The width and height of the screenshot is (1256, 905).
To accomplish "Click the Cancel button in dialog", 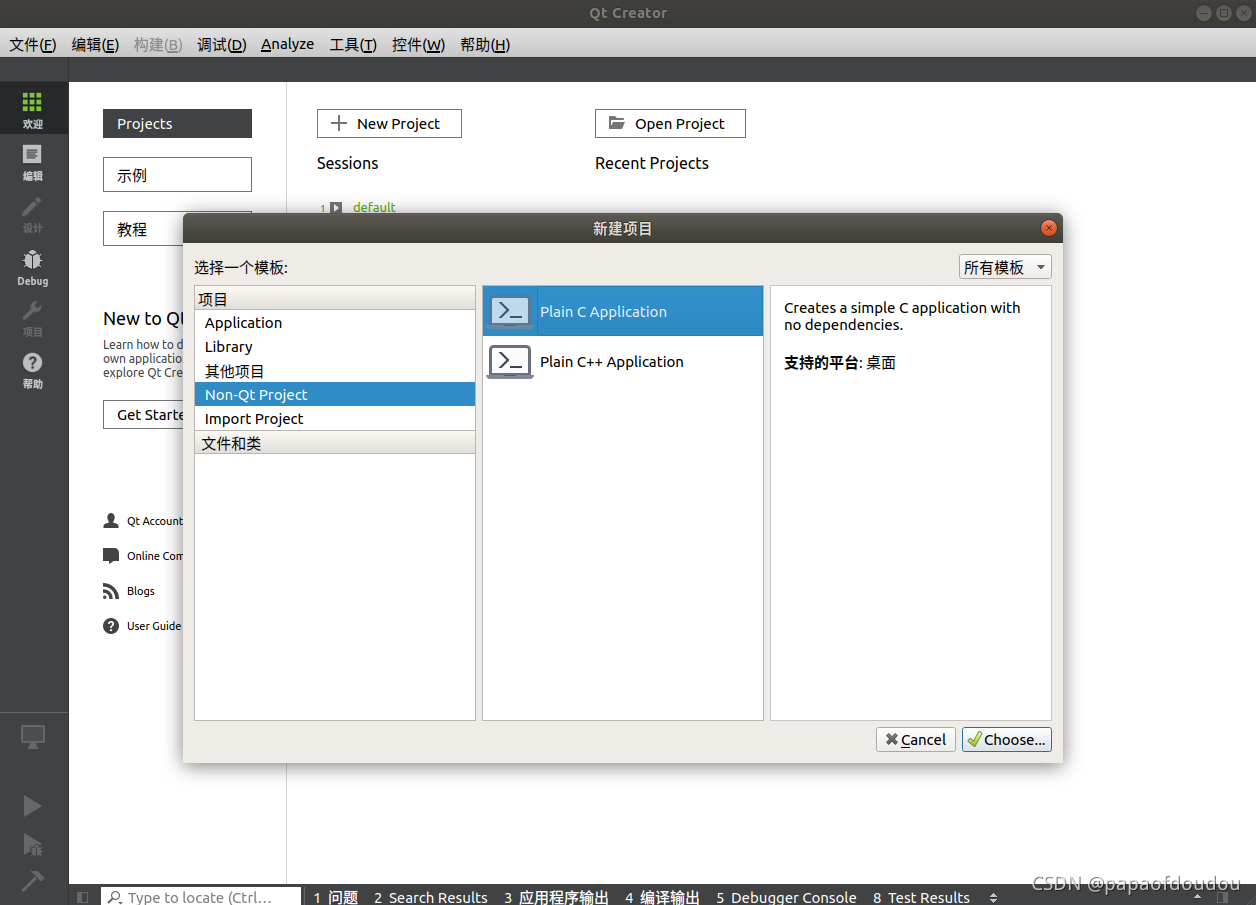I will [x=915, y=739].
